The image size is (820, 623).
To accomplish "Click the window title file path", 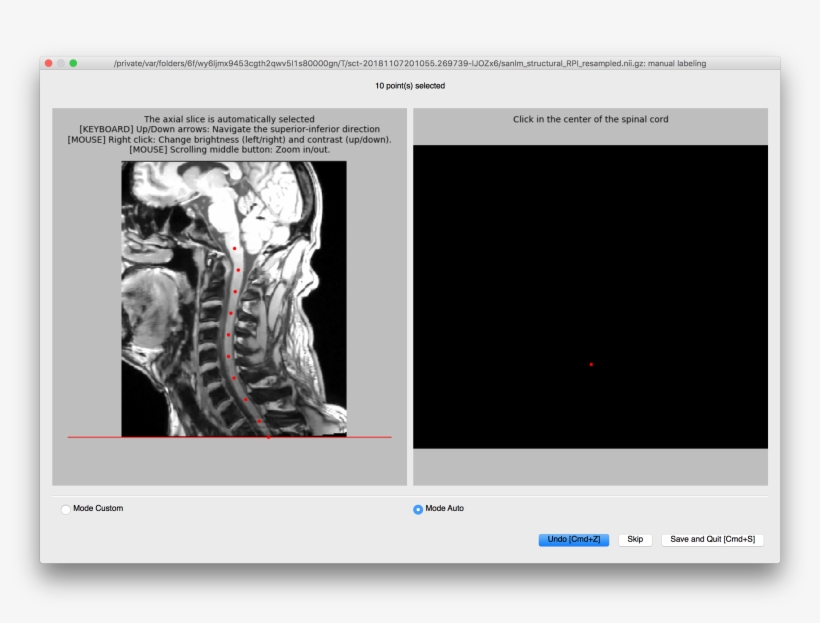I will [410, 63].
